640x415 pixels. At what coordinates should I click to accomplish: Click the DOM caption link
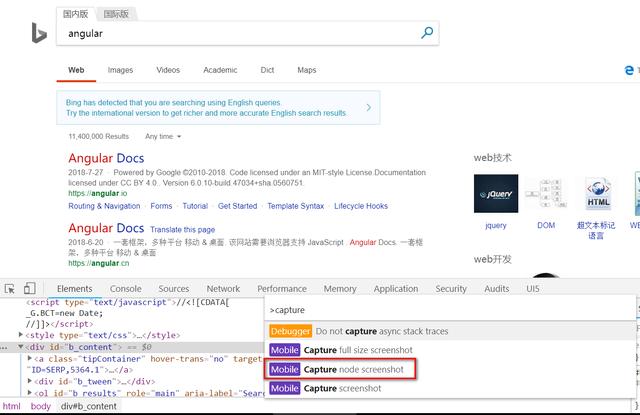point(546,225)
